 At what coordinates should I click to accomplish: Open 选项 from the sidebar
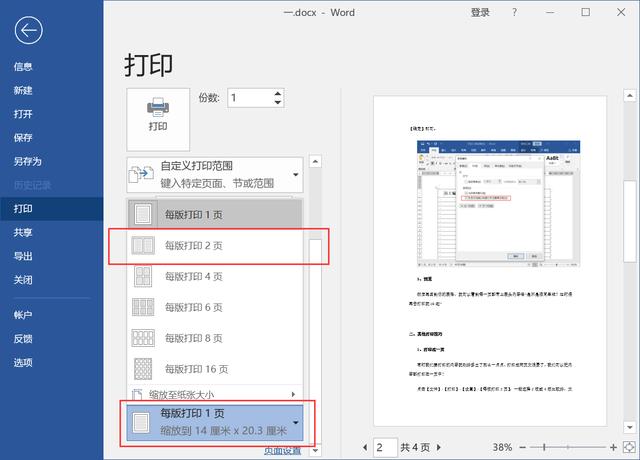click(x=23, y=362)
